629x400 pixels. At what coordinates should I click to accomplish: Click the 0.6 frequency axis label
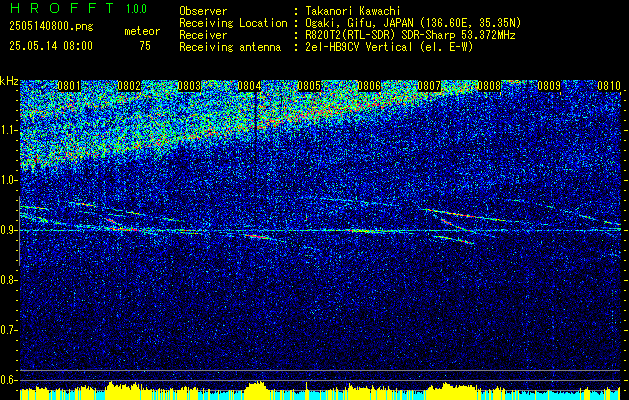(8, 380)
